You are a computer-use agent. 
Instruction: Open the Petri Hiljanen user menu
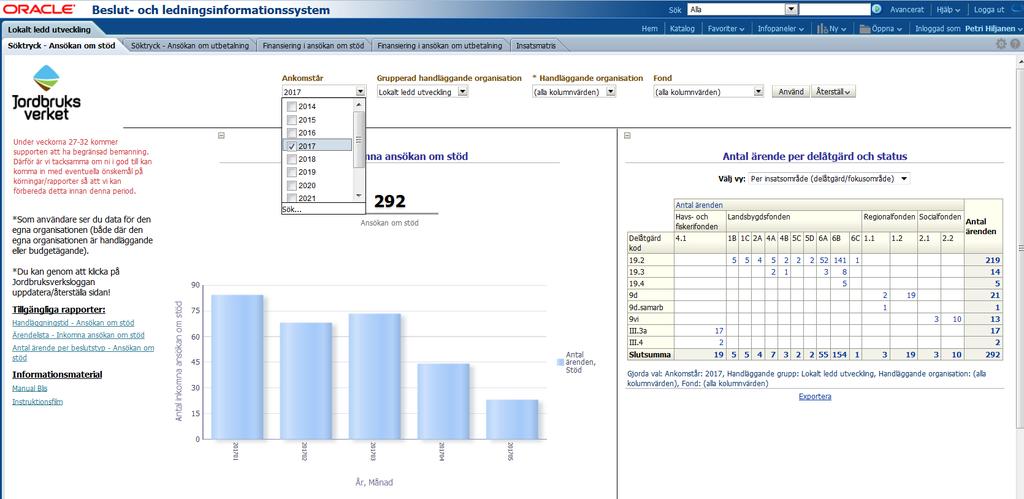(993, 29)
